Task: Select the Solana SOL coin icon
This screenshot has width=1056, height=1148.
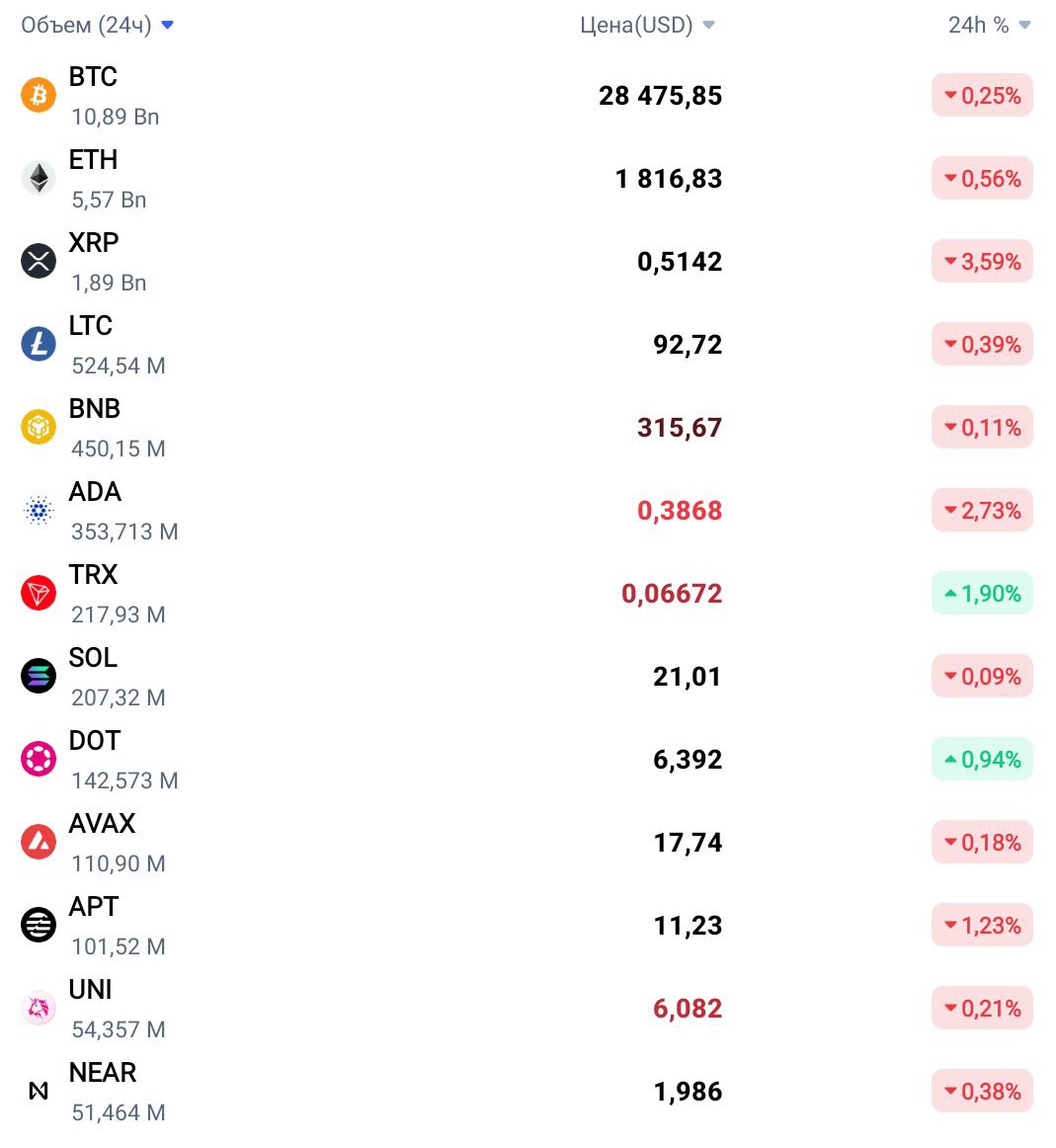Action: [x=39, y=676]
